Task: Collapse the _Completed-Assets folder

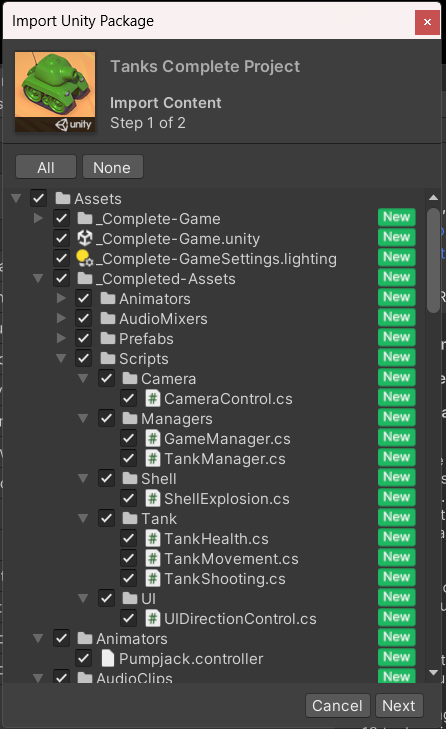Action: pyautogui.click(x=38, y=278)
